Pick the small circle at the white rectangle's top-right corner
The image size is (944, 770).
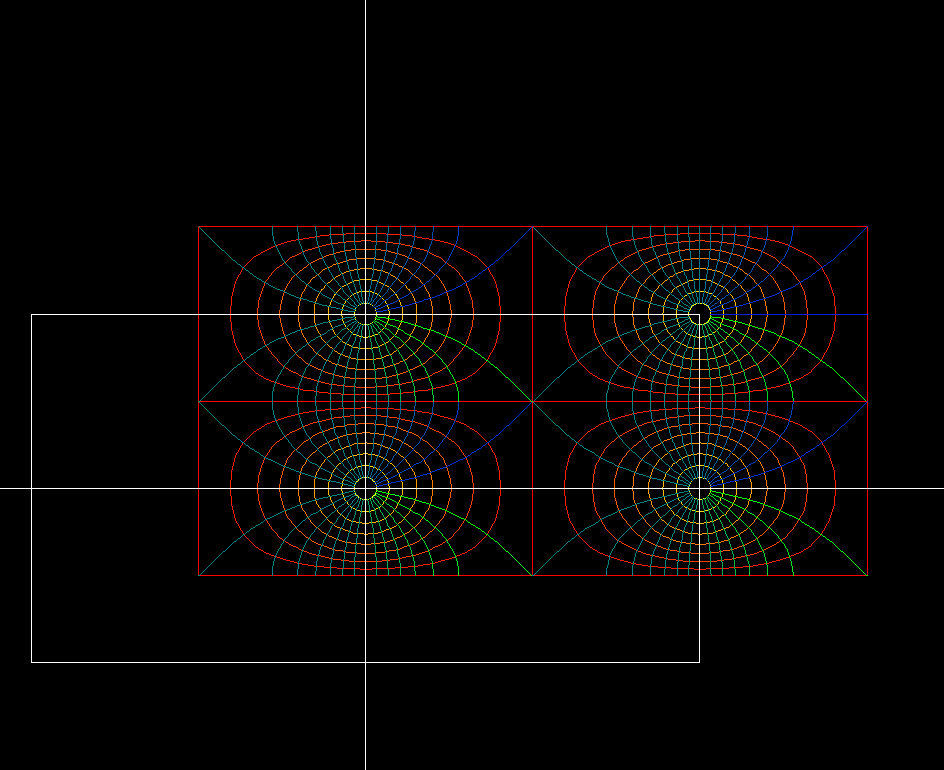coord(700,314)
